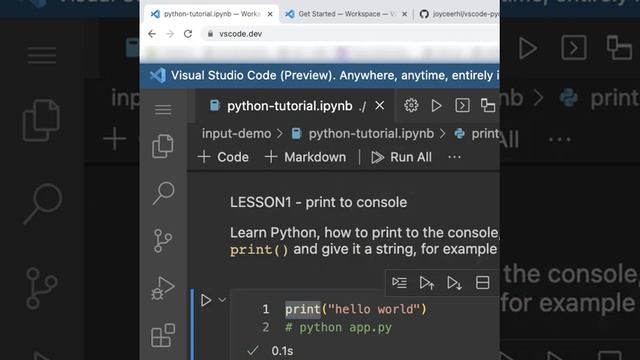The height and width of the screenshot is (360, 640).
Task: Click Run by Line cell toolbar icon
Action: (399, 282)
